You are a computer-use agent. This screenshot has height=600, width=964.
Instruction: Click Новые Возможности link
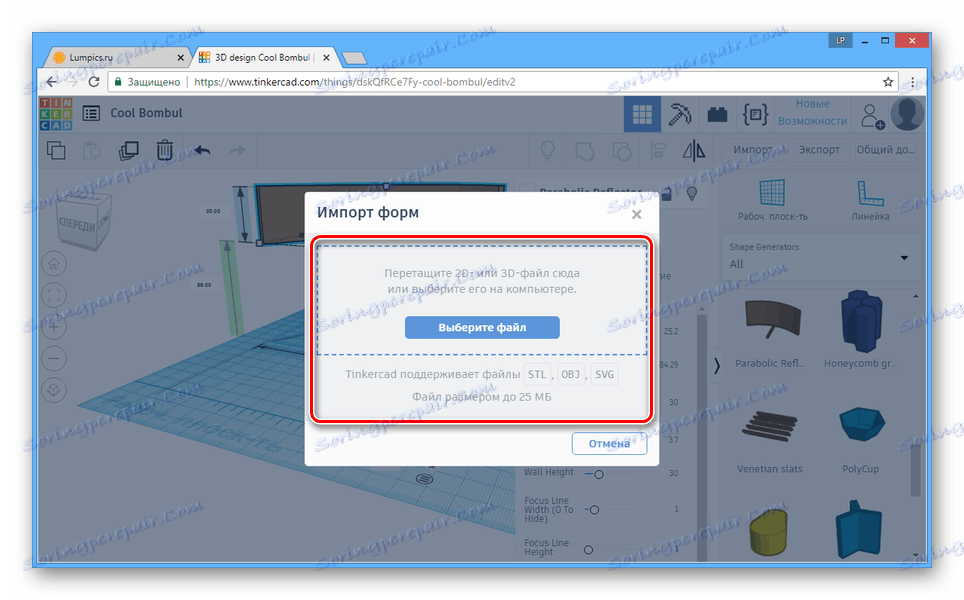click(x=812, y=112)
